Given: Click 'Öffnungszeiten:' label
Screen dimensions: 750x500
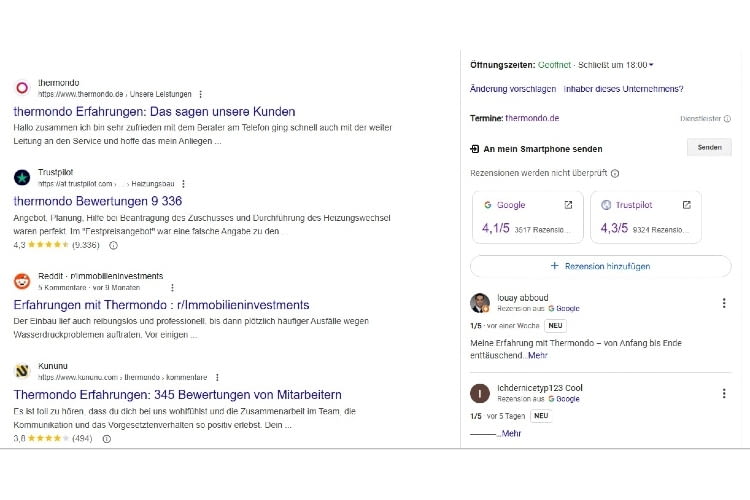Looking at the screenshot, I should 503,65.
